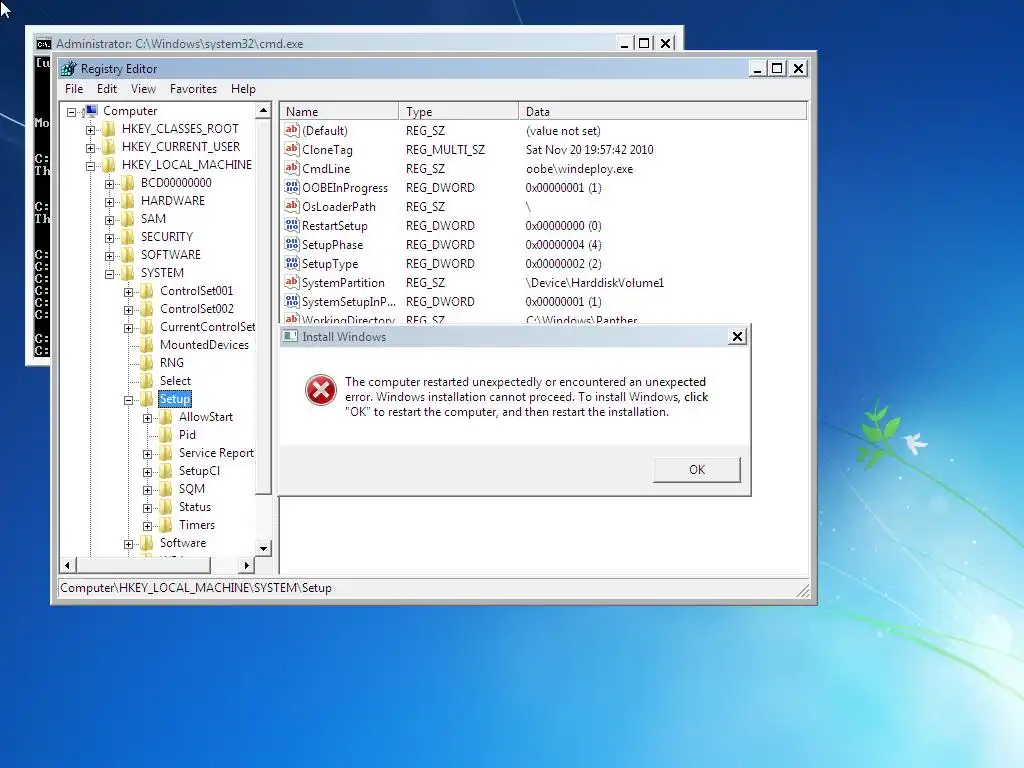The height and width of the screenshot is (768, 1024).
Task: Click the Registry Editor title bar icon
Action: point(69,69)
